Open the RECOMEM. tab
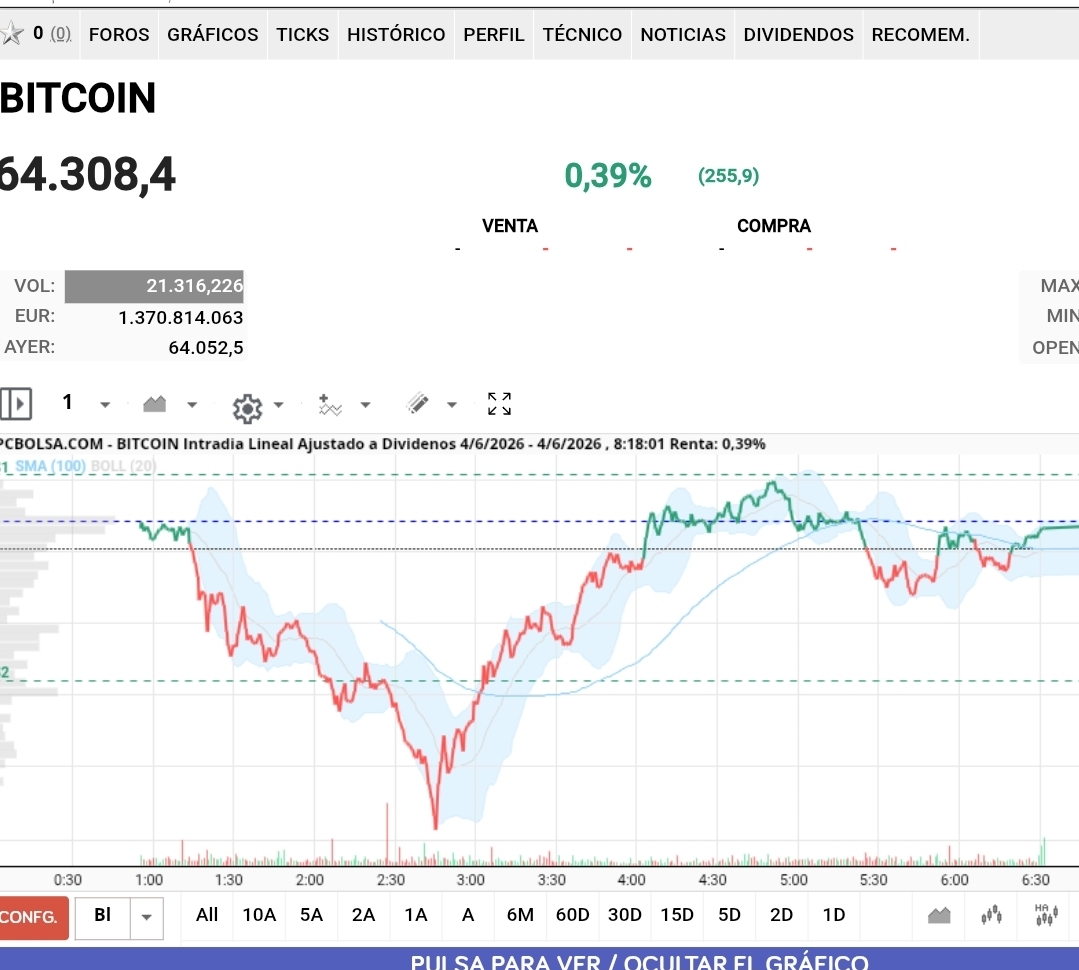The width and height of the screenshot is (1079, 970). 921,34
